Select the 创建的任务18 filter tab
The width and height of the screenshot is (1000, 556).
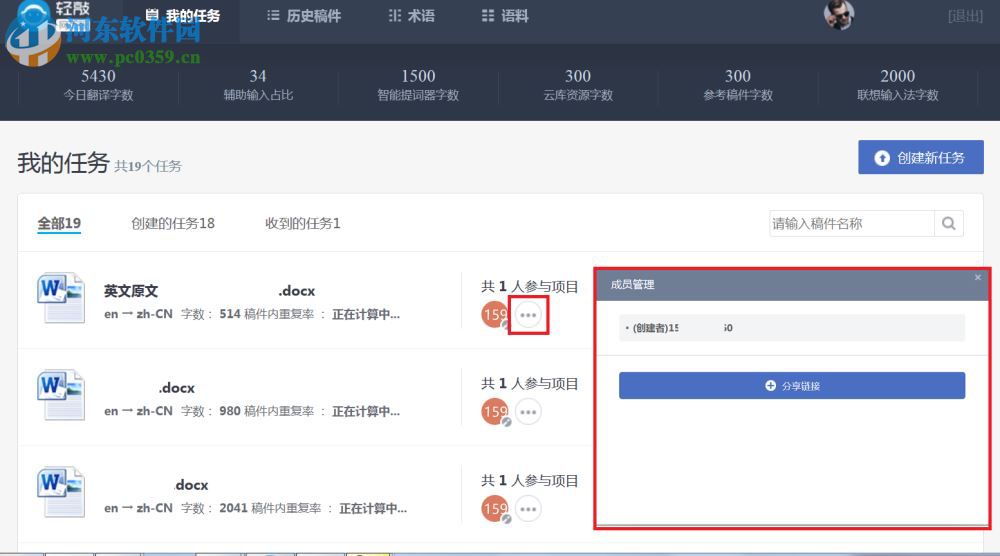tap(173, 223)
